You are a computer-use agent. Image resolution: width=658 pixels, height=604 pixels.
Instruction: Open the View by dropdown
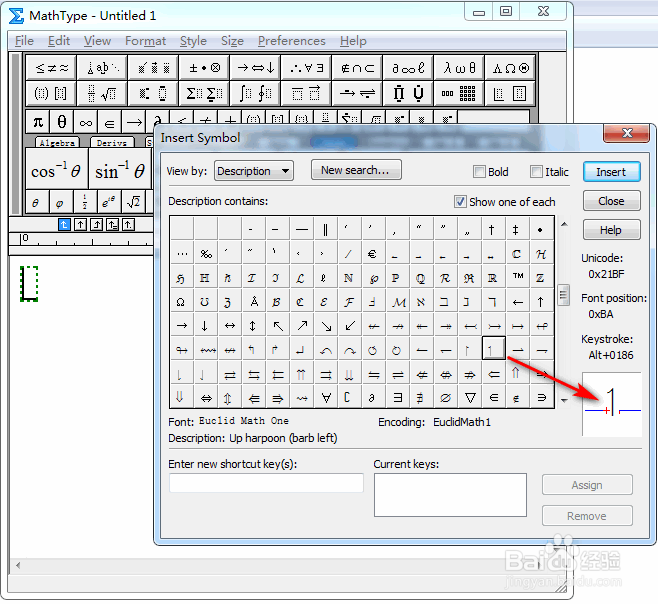click(254, 171)
